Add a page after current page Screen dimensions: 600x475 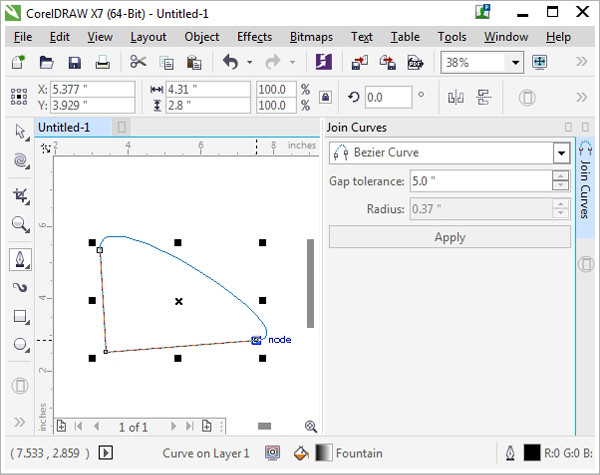click(x=207, y=426)
